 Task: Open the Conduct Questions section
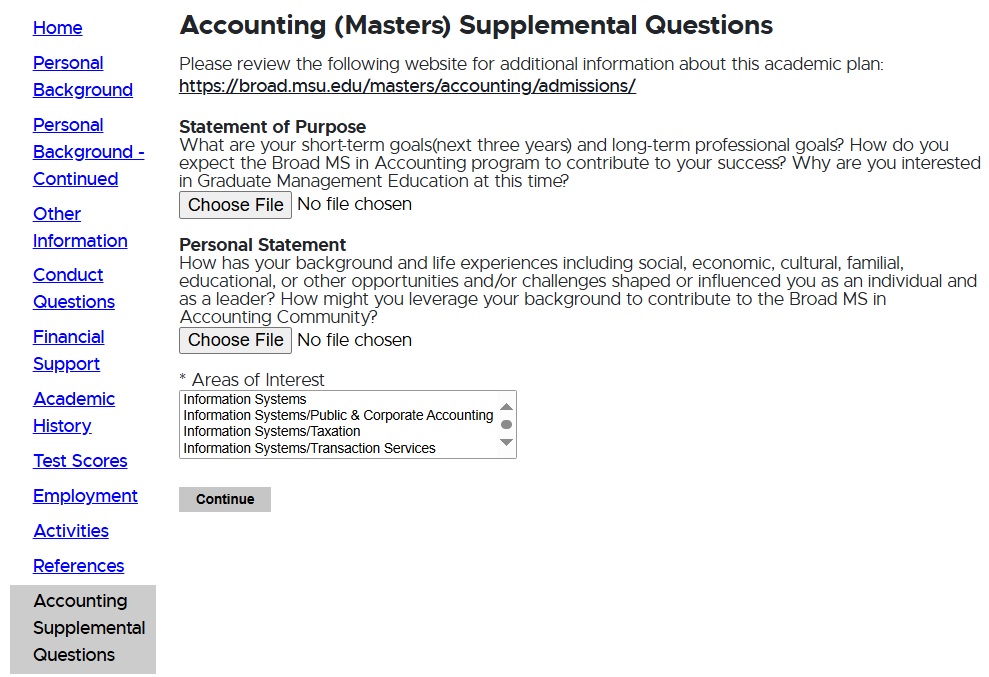tap(73, 288)
